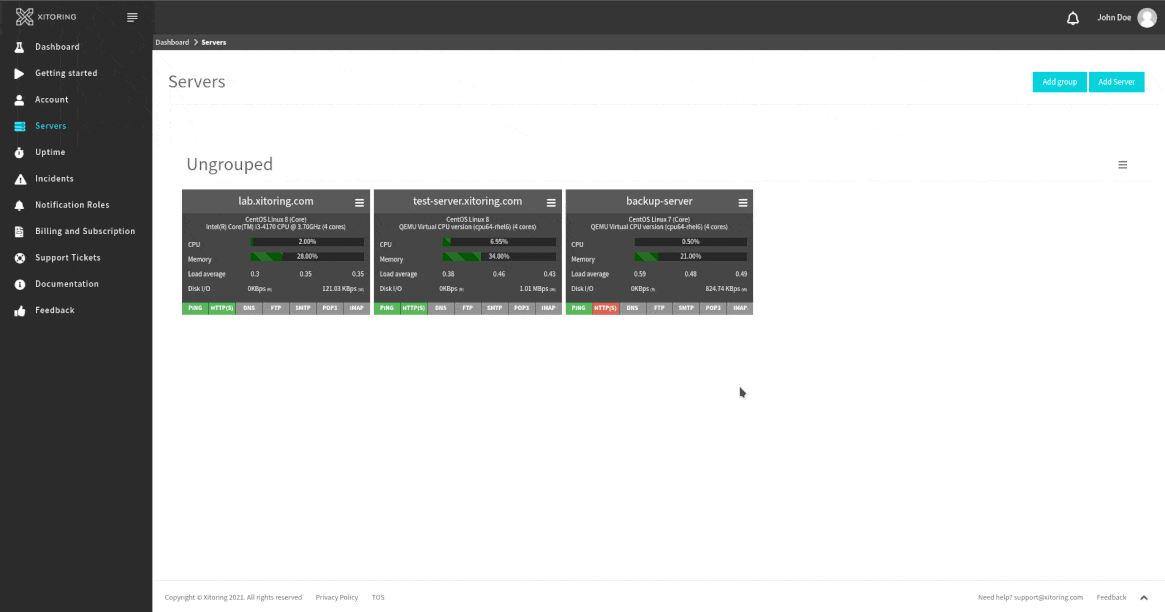Click the Privacy Policy footer link
Viewport: 1165px width, 612px height.
336,597
